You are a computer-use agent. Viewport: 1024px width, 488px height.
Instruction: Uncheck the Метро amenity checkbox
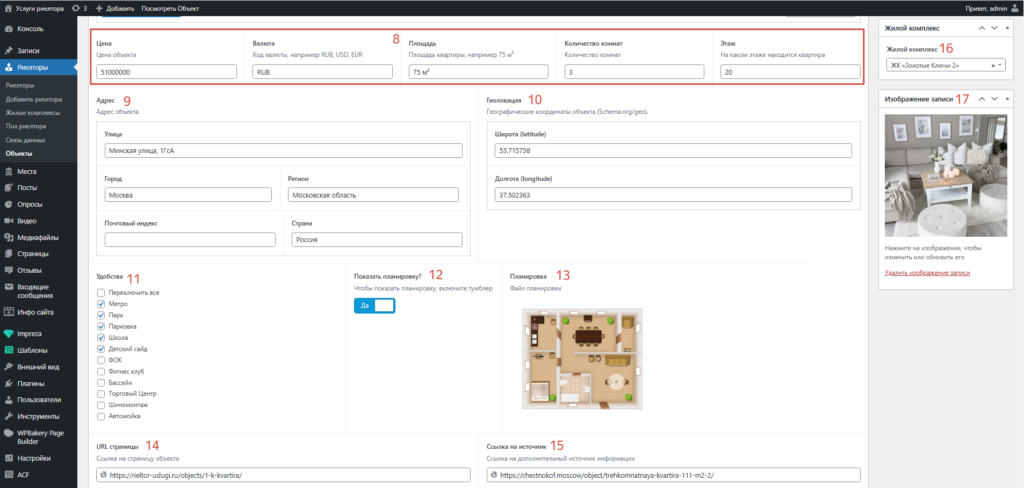pos(101,304)
